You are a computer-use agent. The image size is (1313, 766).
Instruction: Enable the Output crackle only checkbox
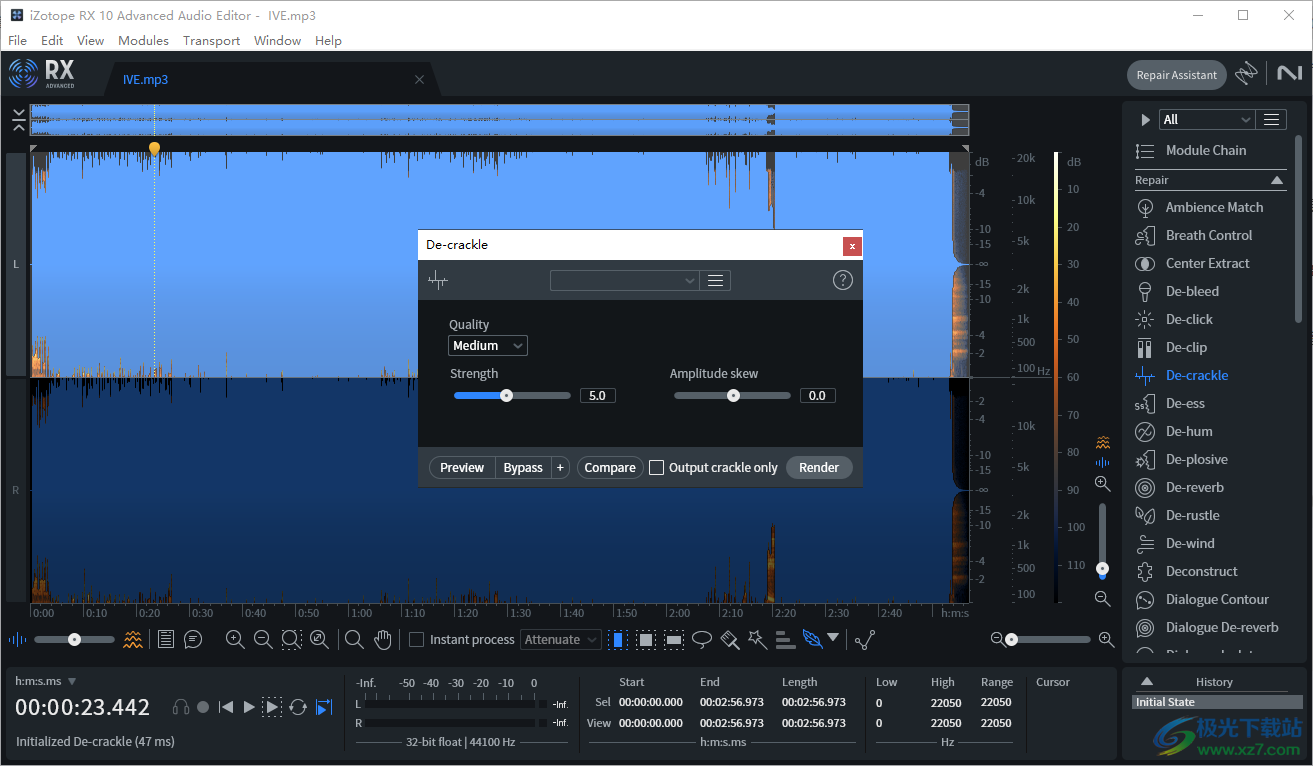(657, 467)
